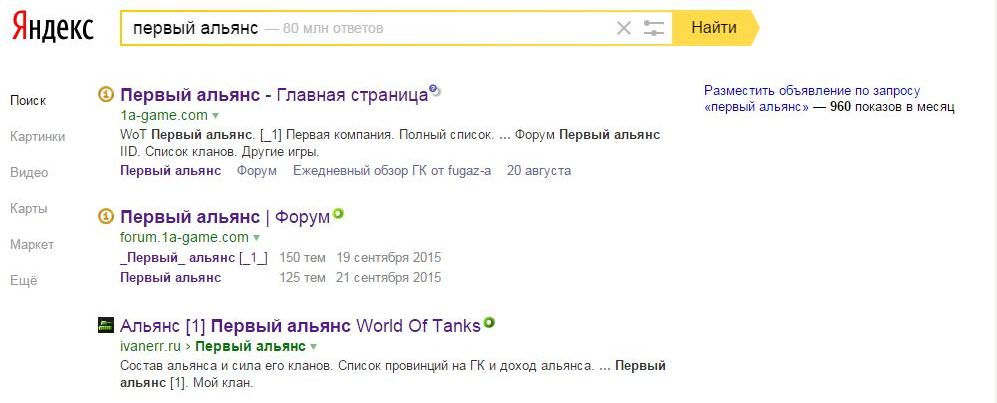Open Альянс [1] Первый альянс World Of Tanks result
Viewport: 997px width, 403px height.
coord(300,326)
